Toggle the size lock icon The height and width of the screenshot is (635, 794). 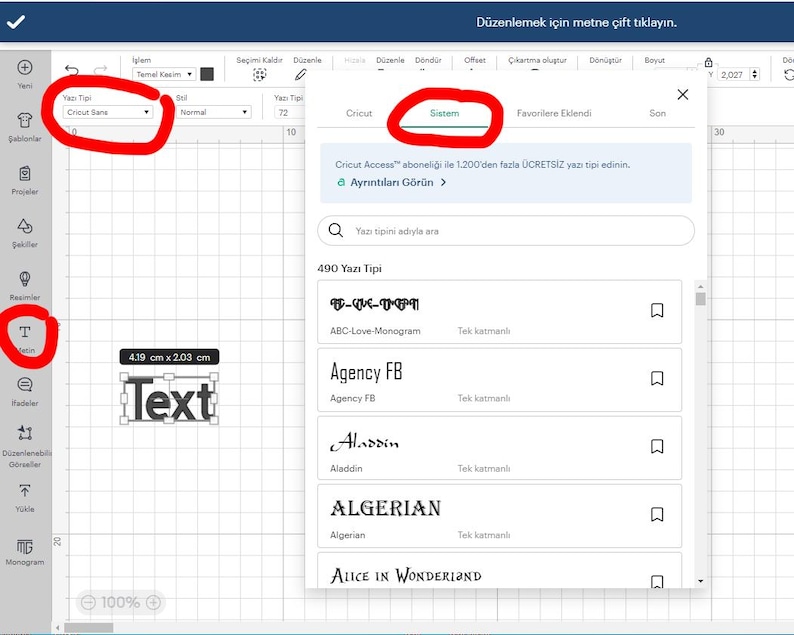(x=708, y=63)
